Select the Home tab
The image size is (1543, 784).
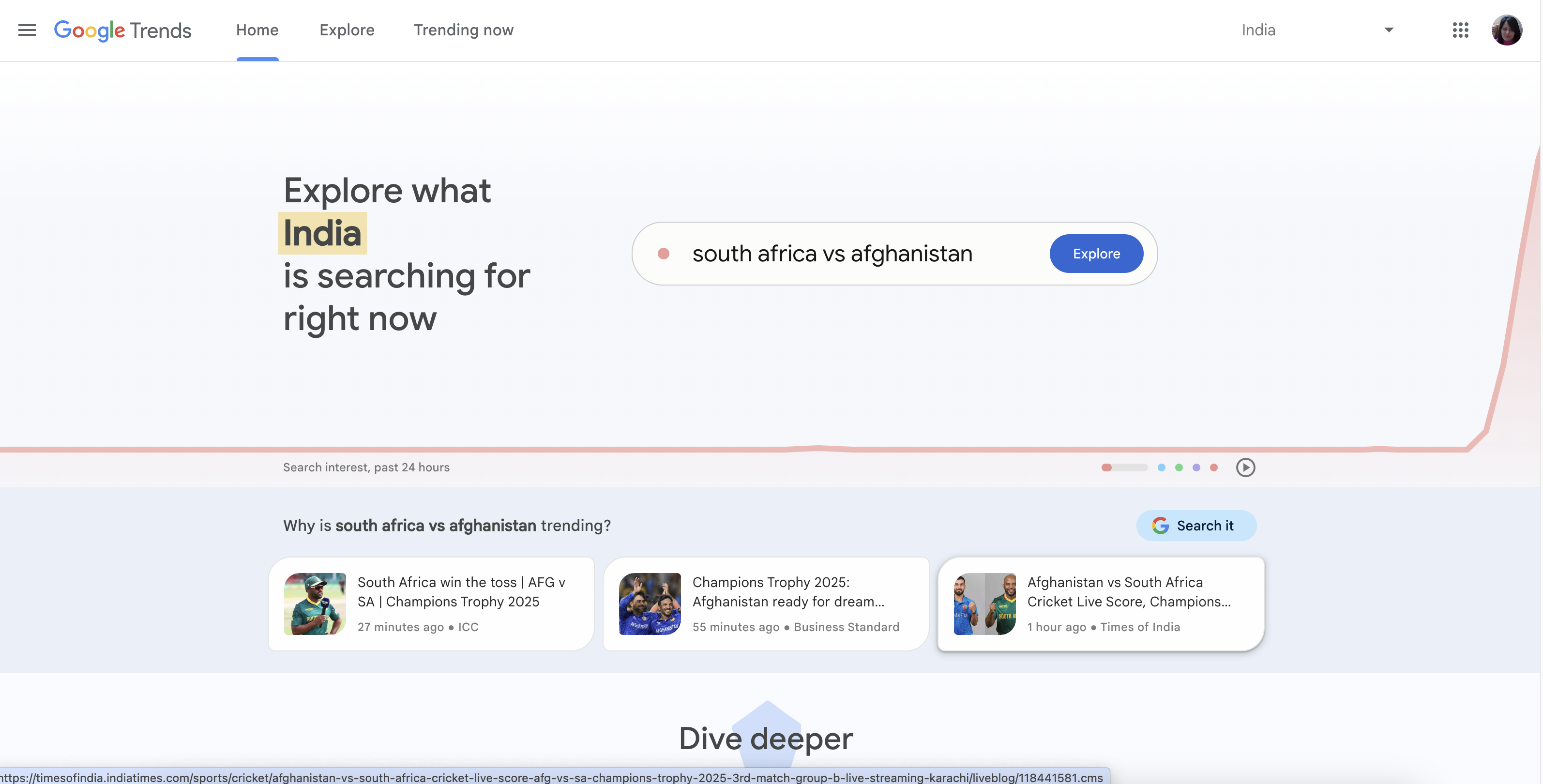click(x=257, y=30)
